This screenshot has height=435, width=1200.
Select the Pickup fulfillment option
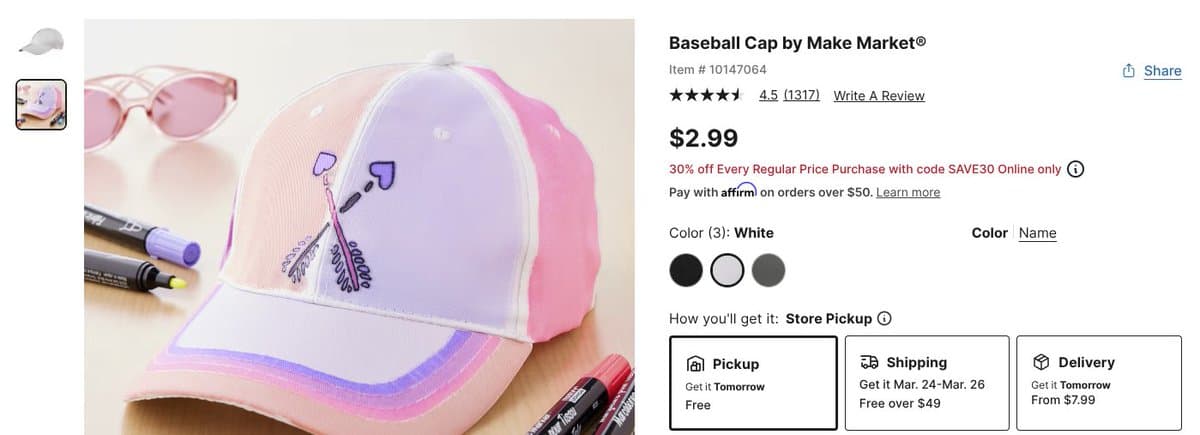(x=753, y=383)
